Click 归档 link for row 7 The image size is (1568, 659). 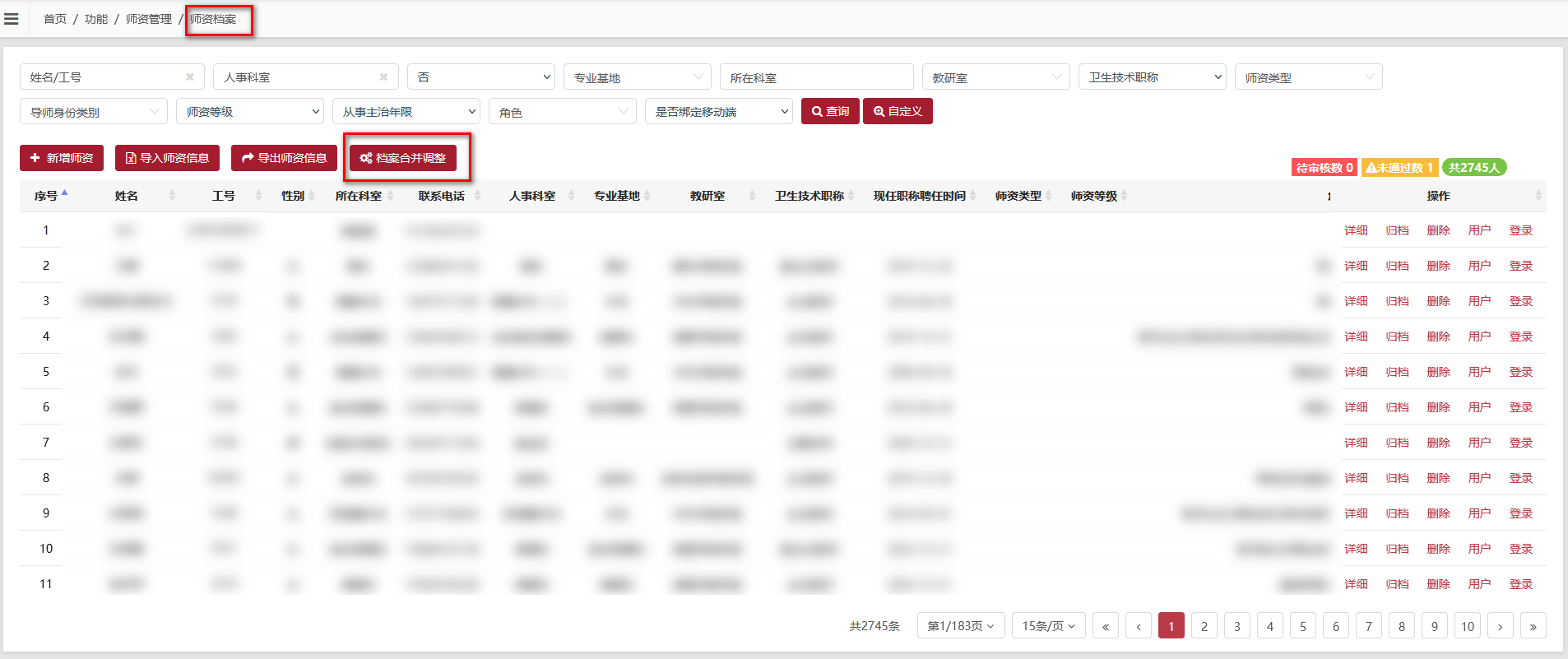(x=1397, y=443)
